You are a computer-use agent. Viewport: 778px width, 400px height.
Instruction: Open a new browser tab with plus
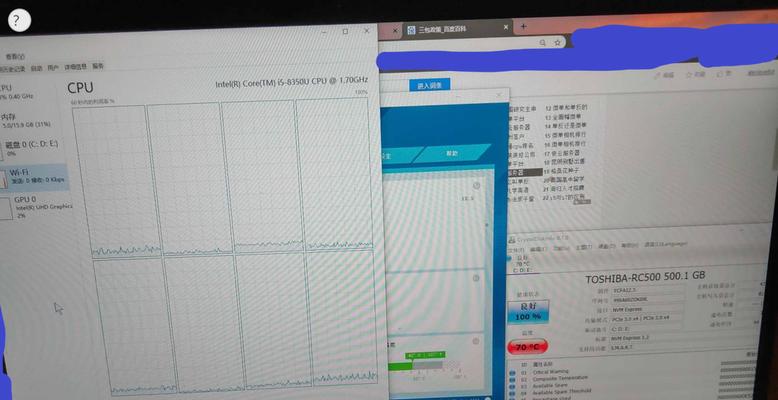[x=523, y=26]
